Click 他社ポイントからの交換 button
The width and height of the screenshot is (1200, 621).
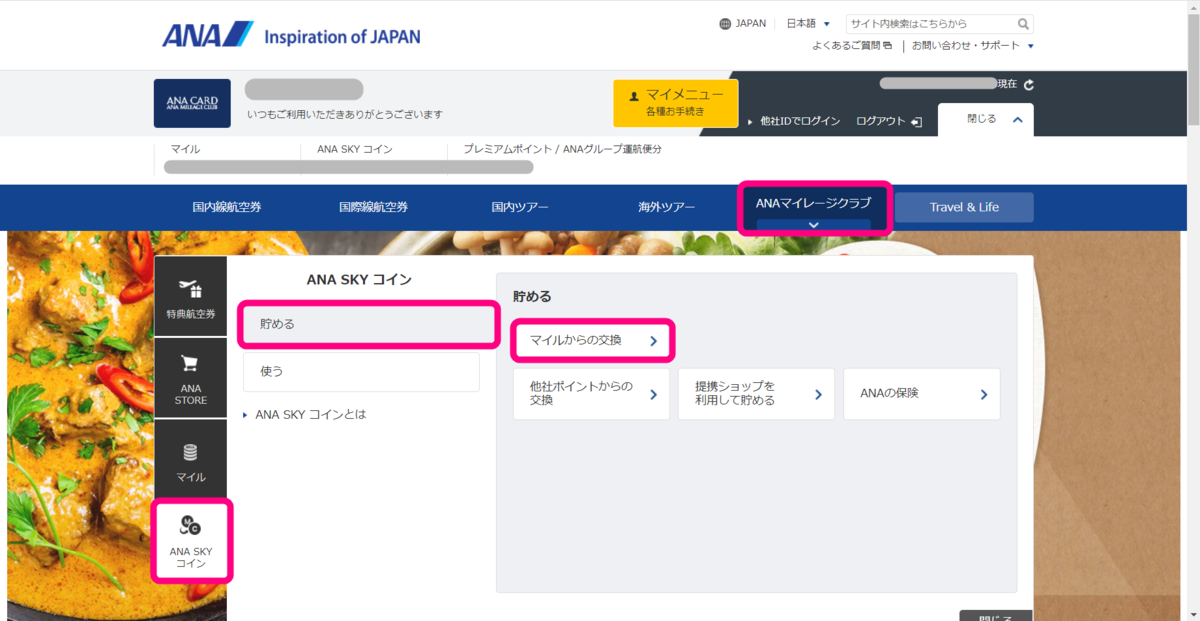click(592, 393)
